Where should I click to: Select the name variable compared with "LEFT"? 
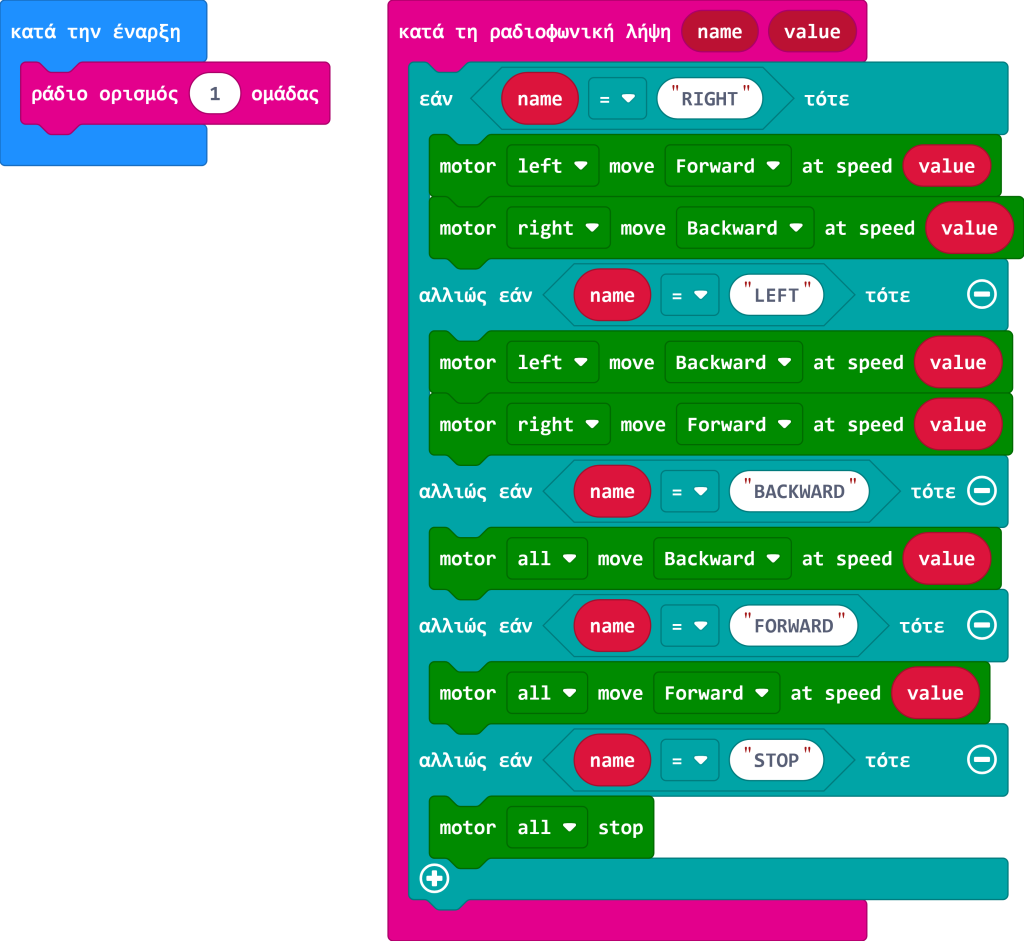pos(612,295)
